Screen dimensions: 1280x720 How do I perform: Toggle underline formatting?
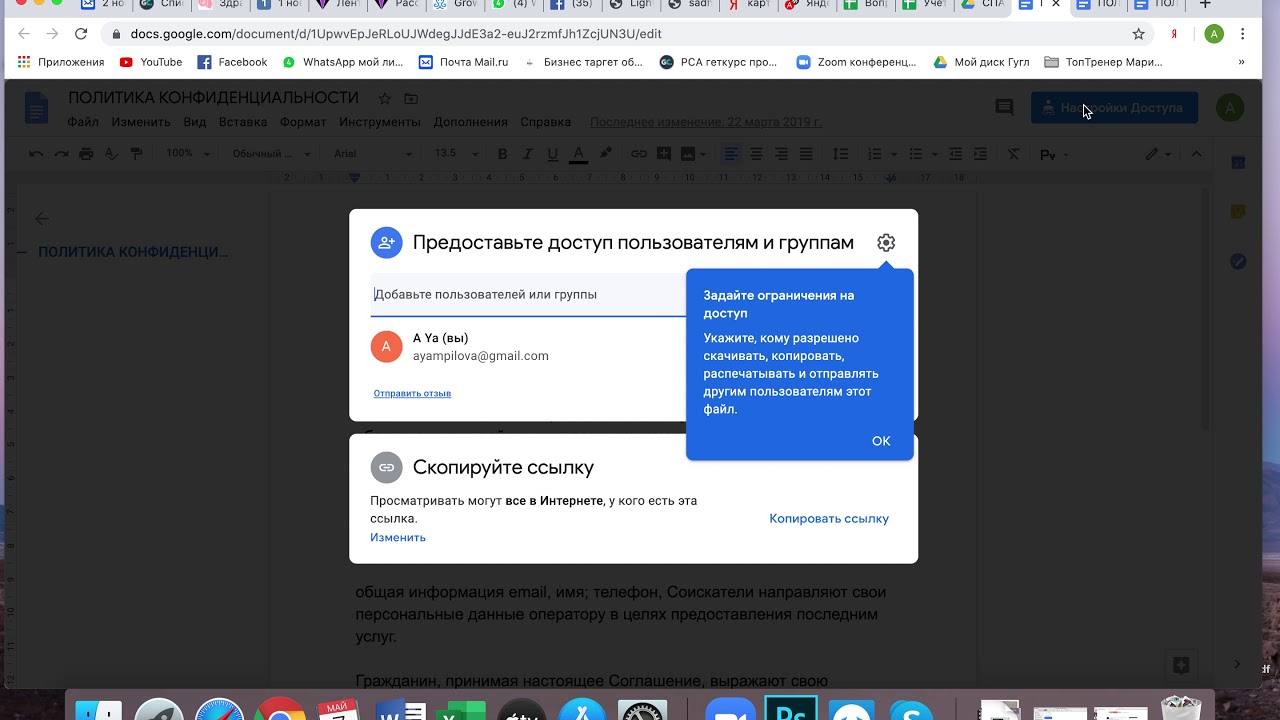(553, 154)
